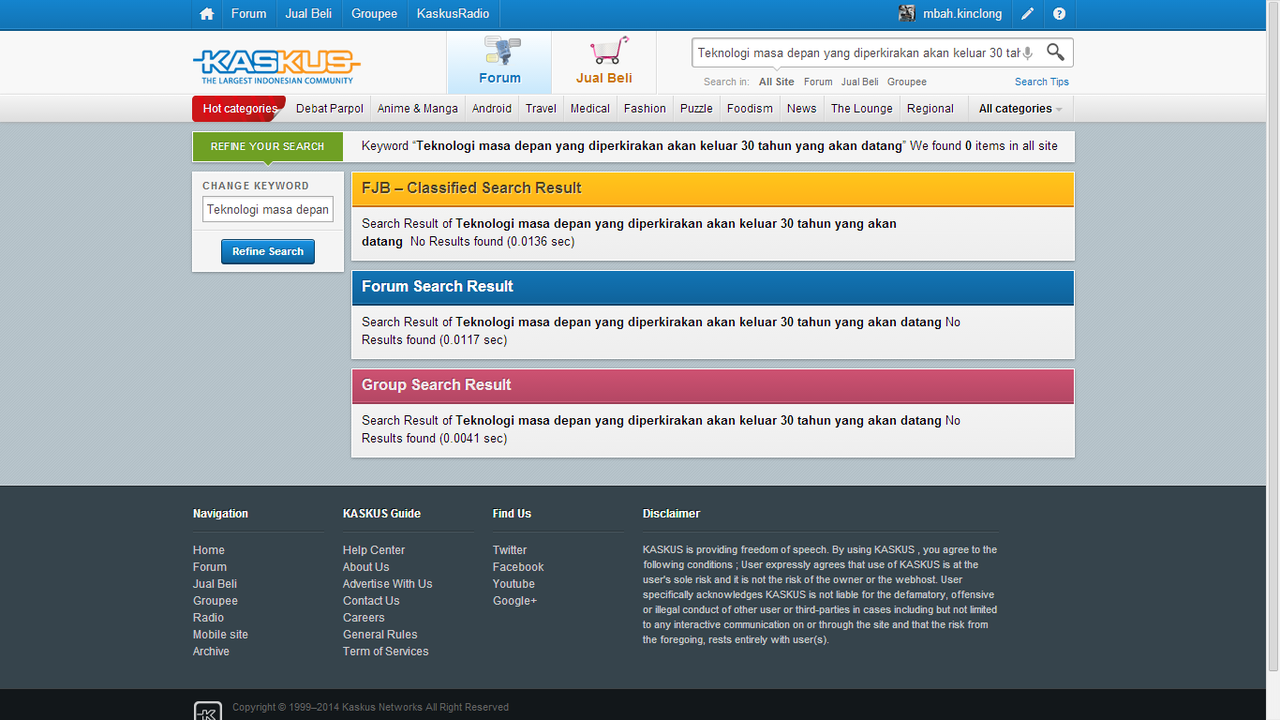Open Facebook link in Find Us

pos(518,567)
